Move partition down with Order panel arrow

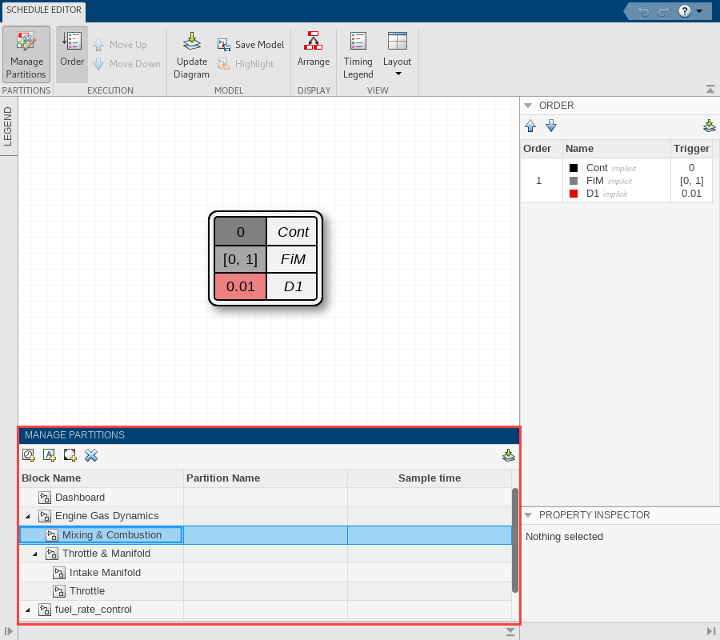pyautogui.click(x=551, y=126)
